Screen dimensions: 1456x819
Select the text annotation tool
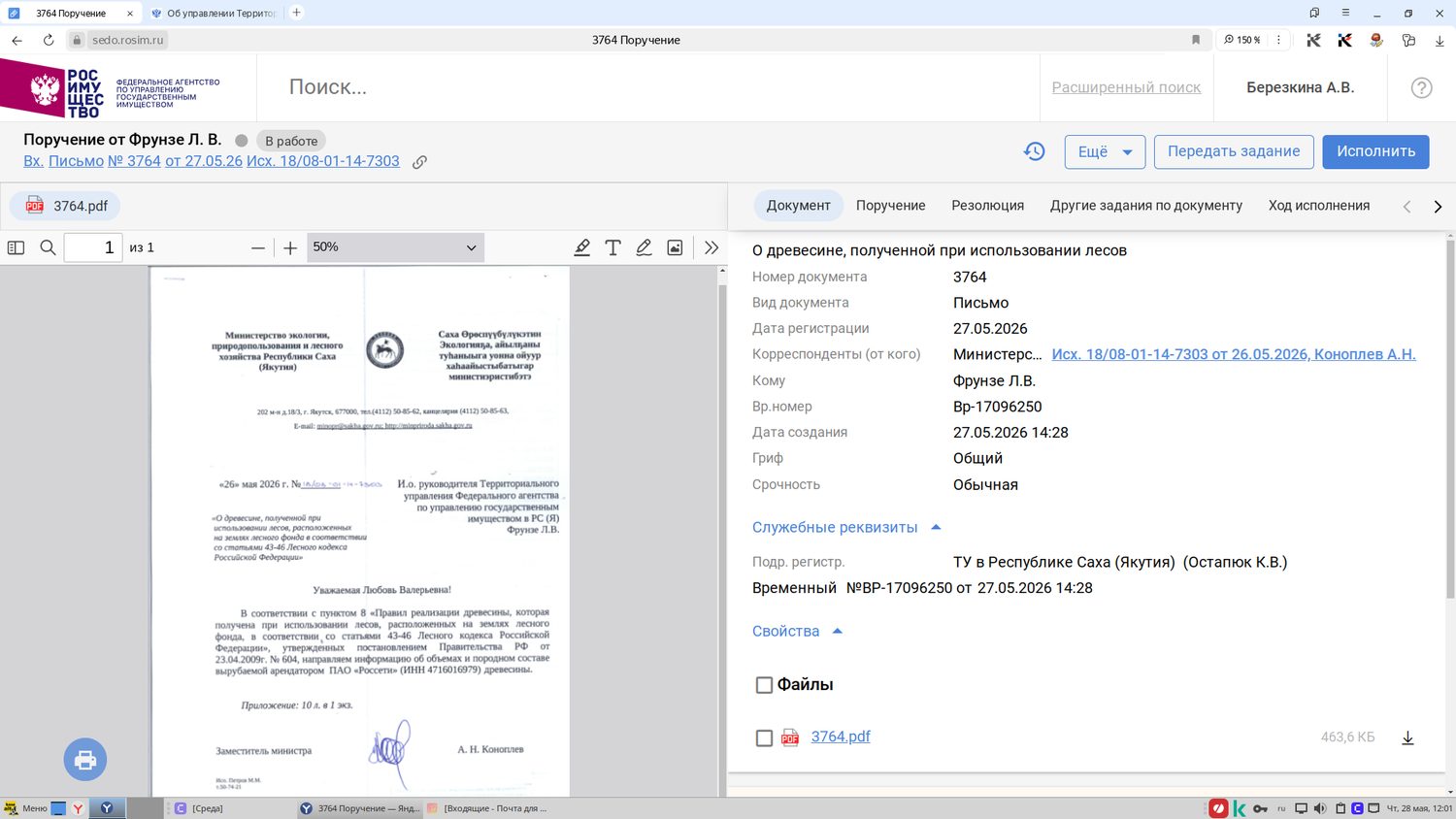(612, 247)
